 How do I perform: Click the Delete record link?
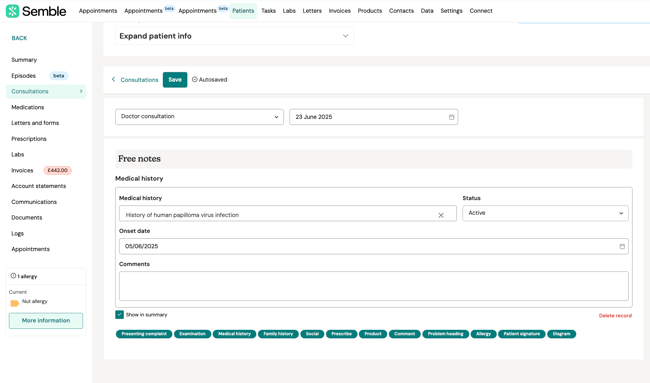point(615,315)
